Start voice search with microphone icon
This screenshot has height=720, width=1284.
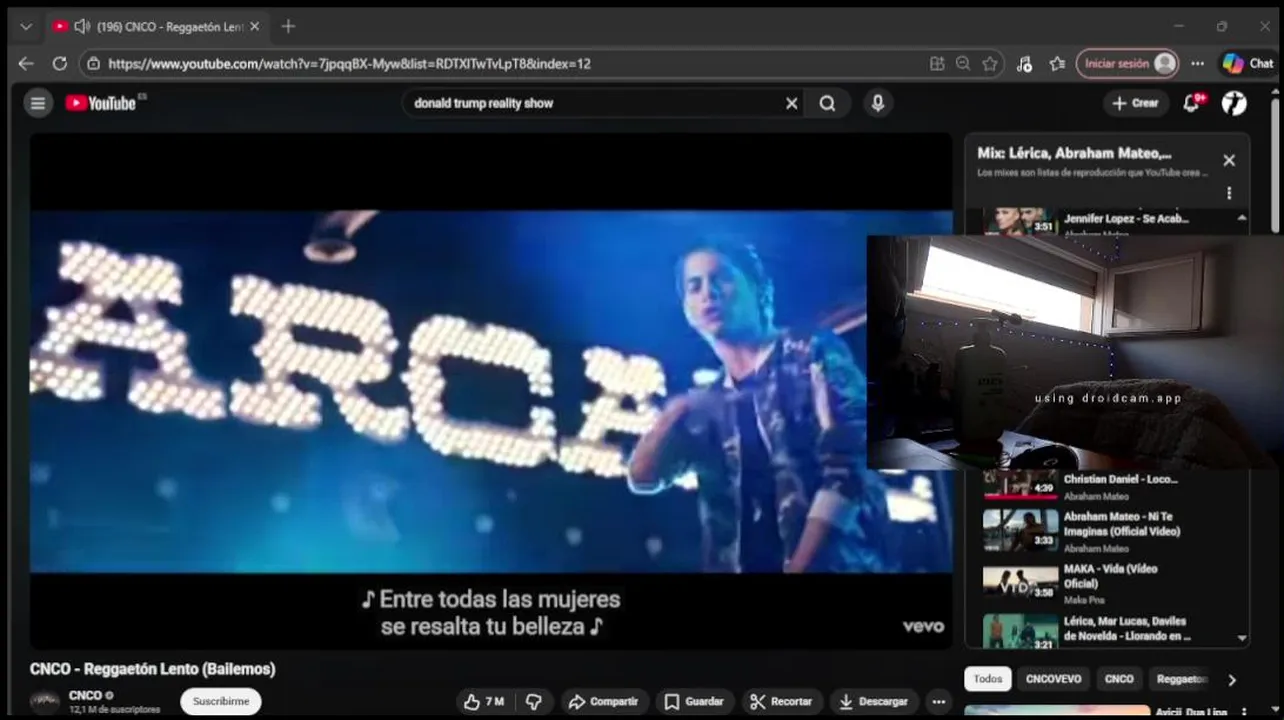coord(877,103)
